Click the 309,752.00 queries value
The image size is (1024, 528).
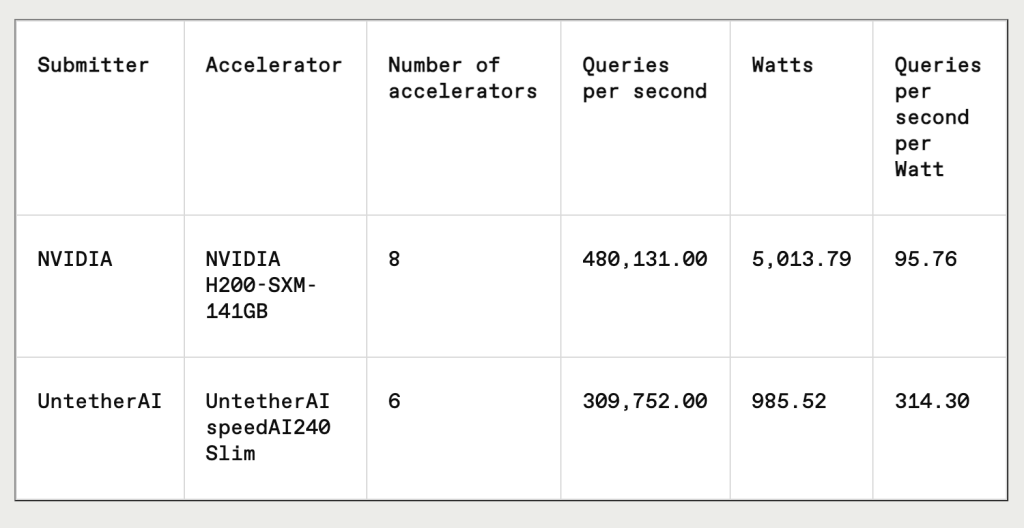pos(645,401)
